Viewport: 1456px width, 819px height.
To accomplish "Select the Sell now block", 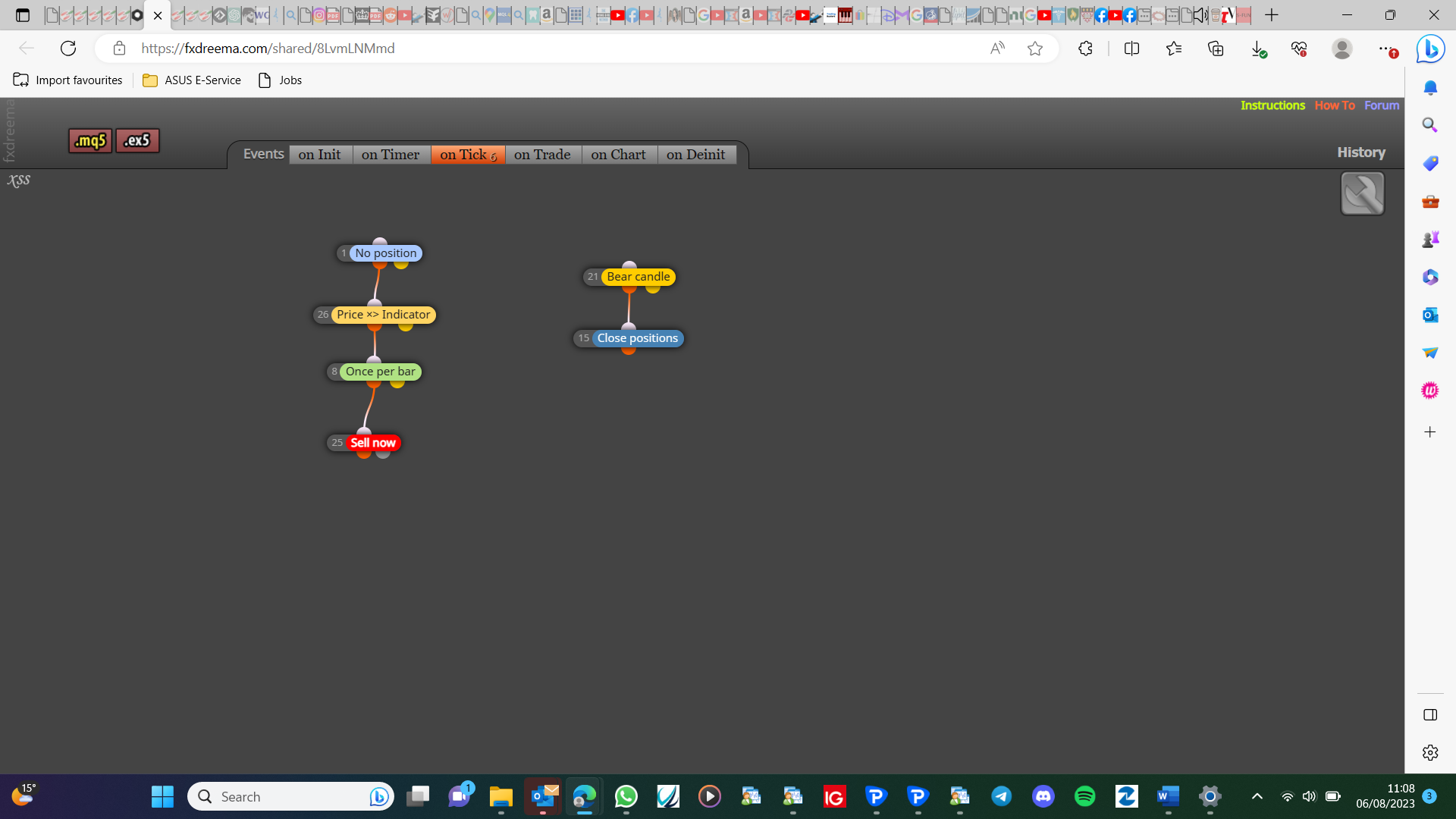I will pos(372,443).
